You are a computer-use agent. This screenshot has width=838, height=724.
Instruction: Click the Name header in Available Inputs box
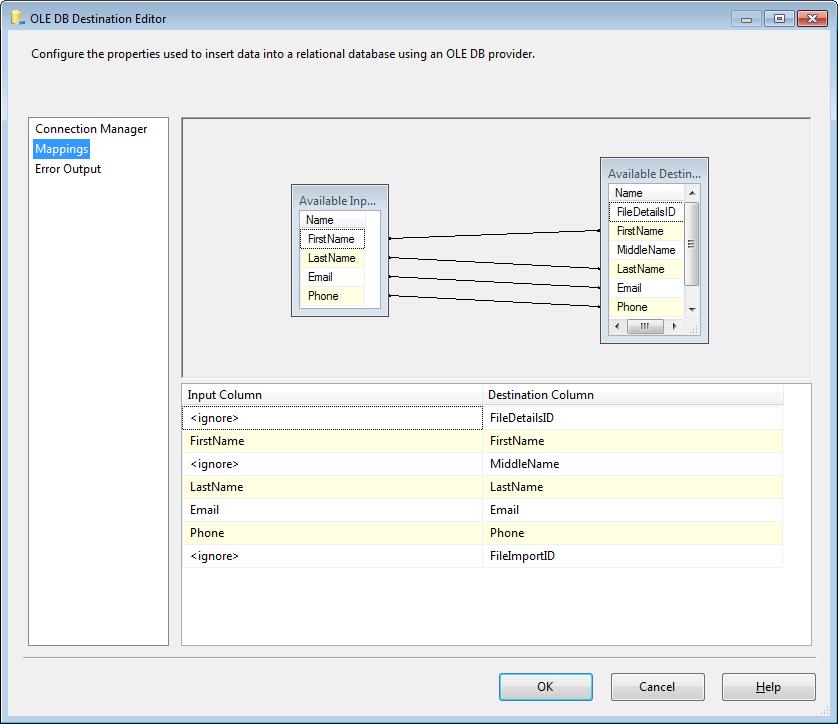[332, 220]
